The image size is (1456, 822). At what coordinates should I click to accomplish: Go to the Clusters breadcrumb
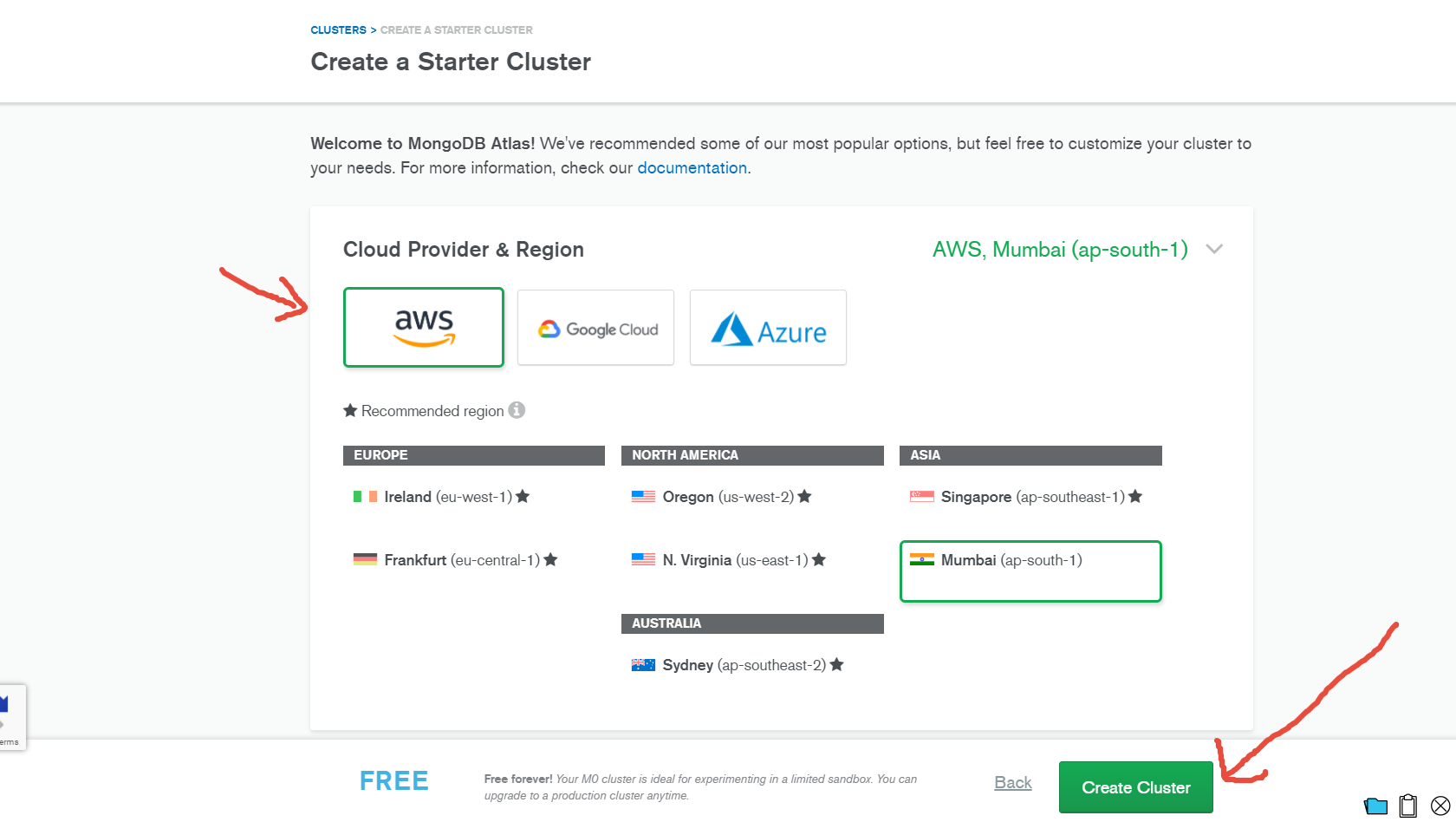338,29
